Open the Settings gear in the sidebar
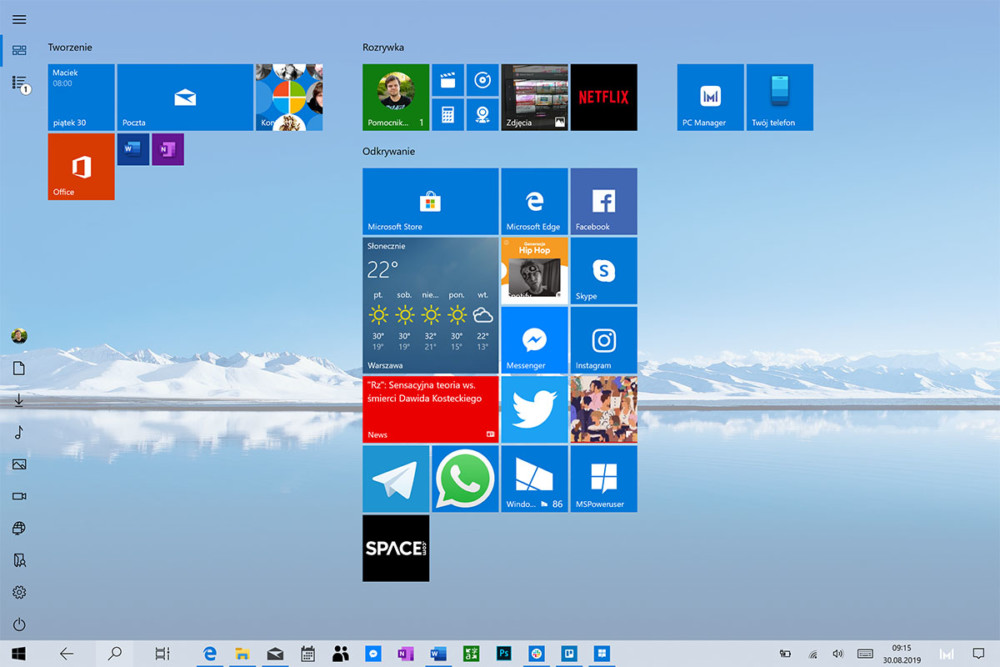This screenshot has height=667, width=1000. coord(19,592)
